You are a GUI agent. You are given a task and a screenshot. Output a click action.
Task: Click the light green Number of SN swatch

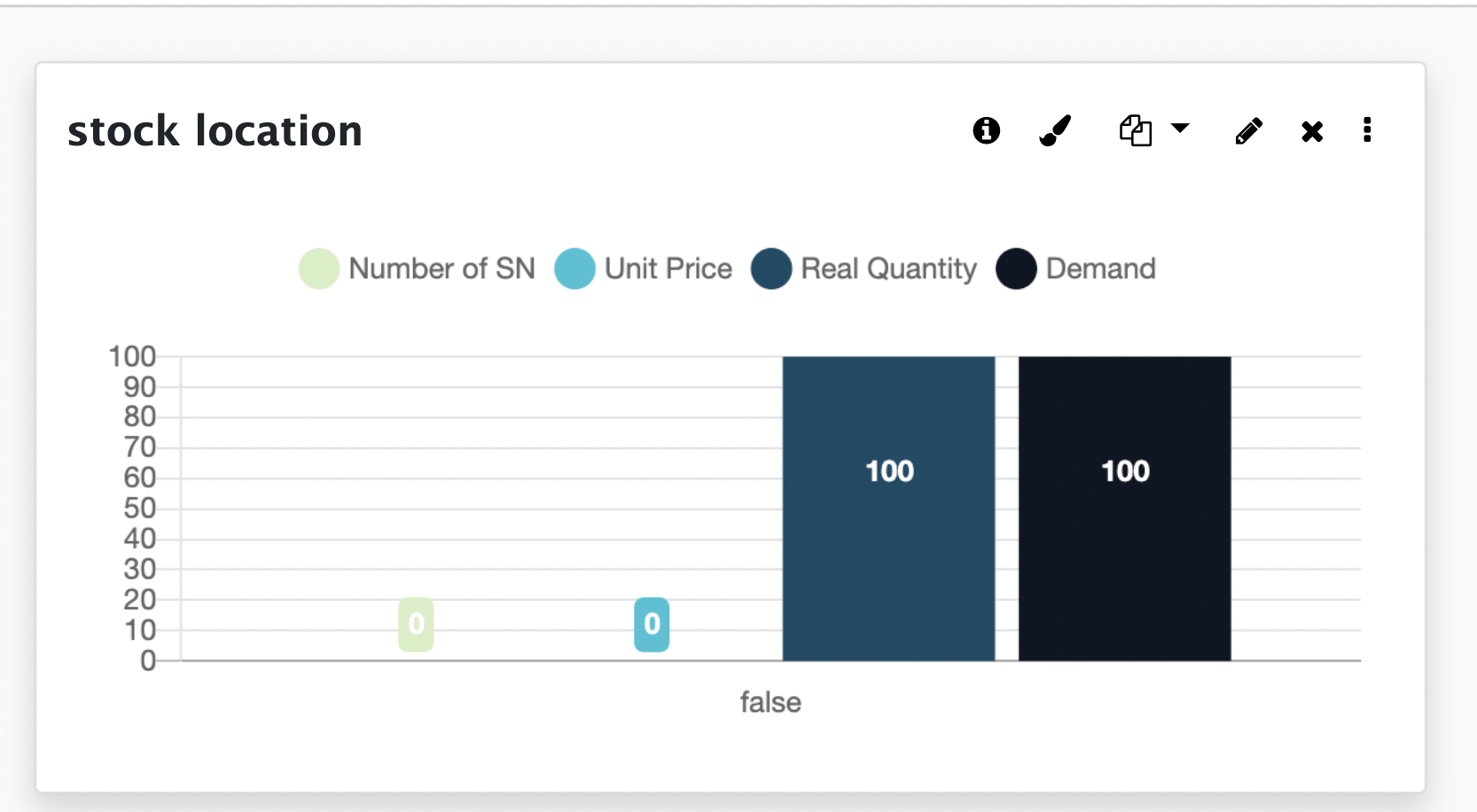tap(319, 269)
